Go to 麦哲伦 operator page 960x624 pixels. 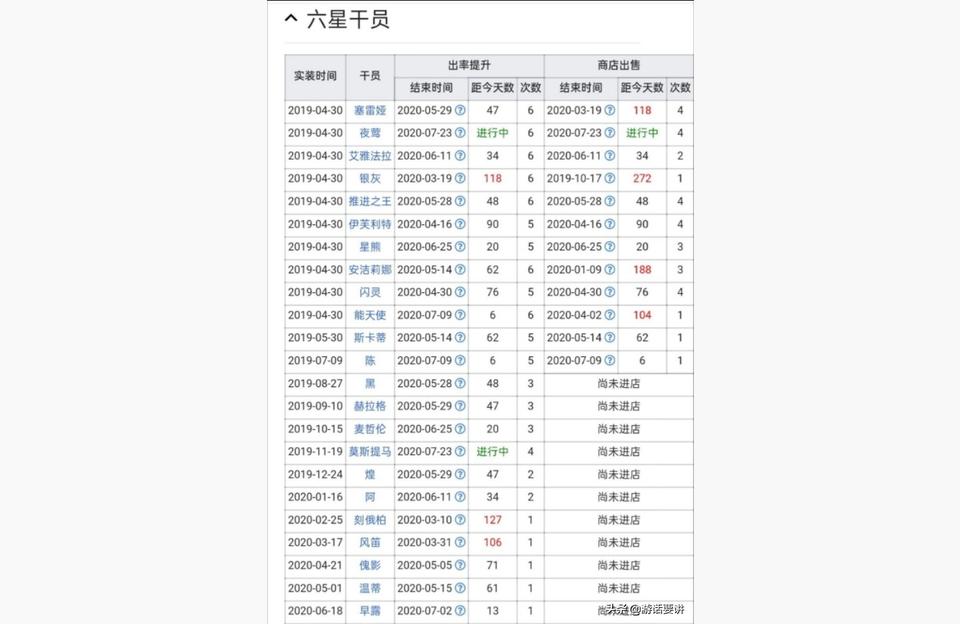coord(370,429)
